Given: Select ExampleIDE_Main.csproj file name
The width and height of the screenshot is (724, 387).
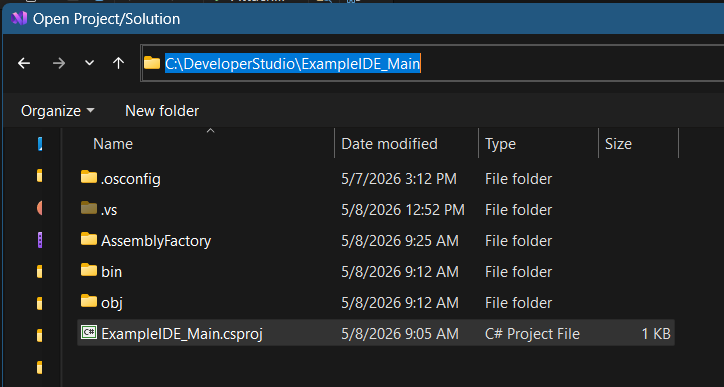Looking at the screenshot, I should [182, 334].
